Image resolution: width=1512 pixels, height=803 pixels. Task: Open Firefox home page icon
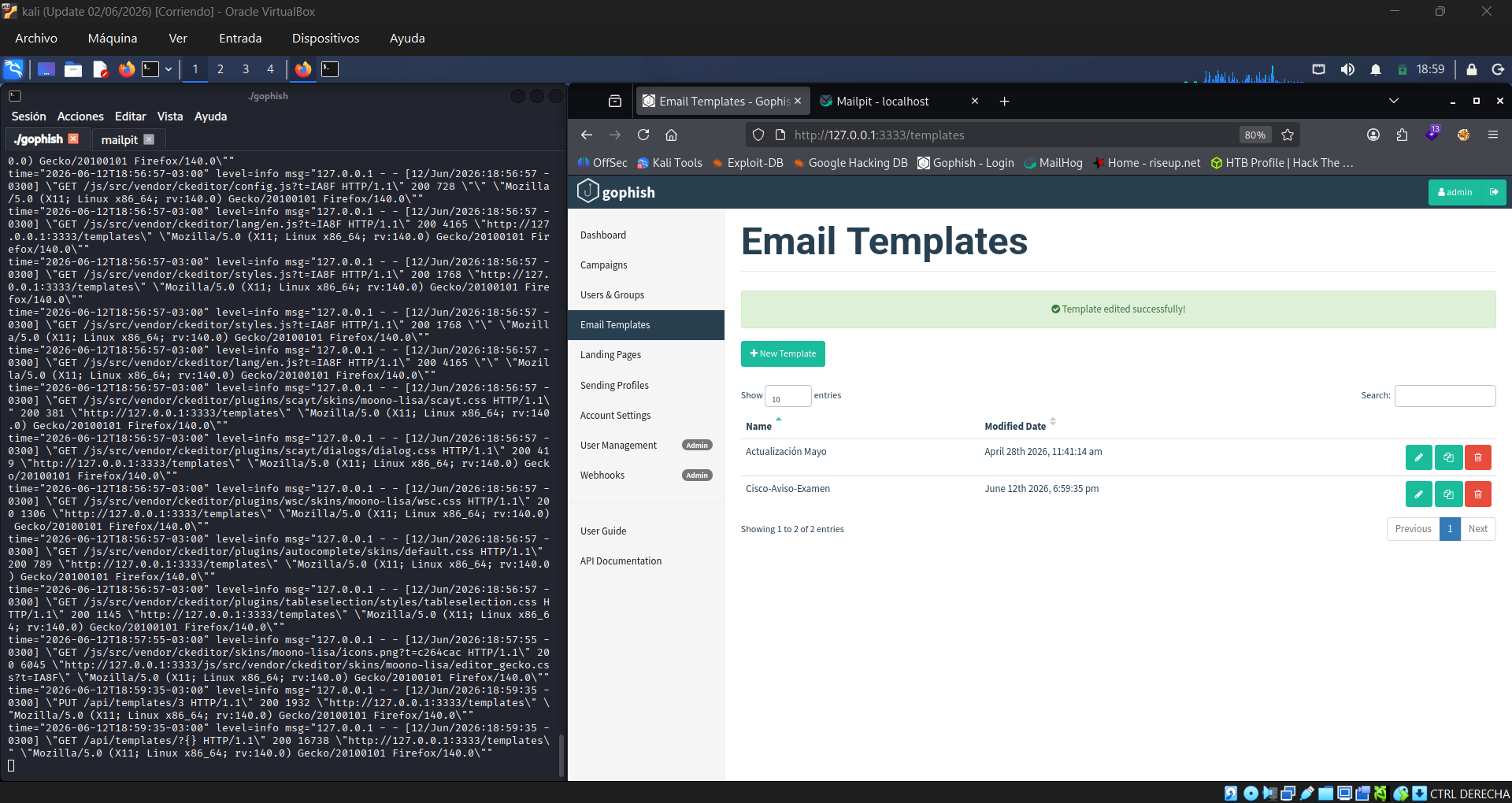672,135
